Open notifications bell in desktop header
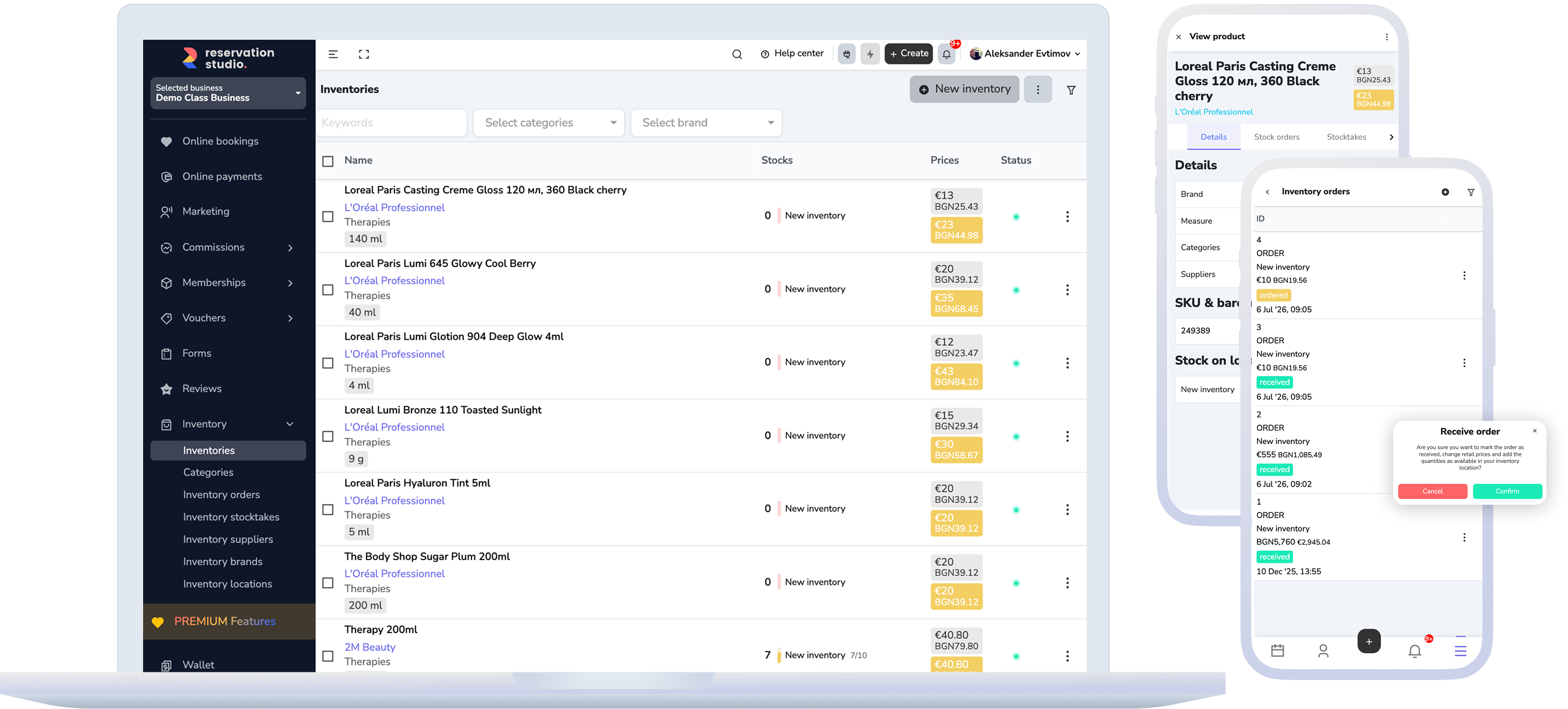 tap(947, 54)
